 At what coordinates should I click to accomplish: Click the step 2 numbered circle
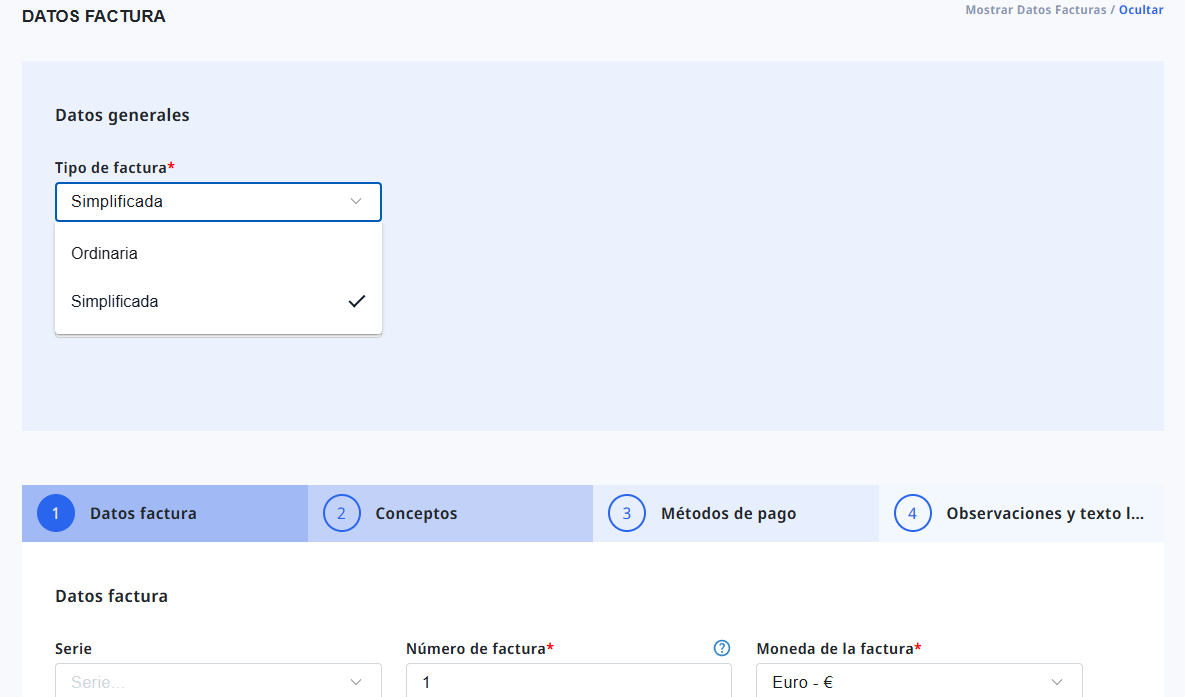tap(341, 513)
